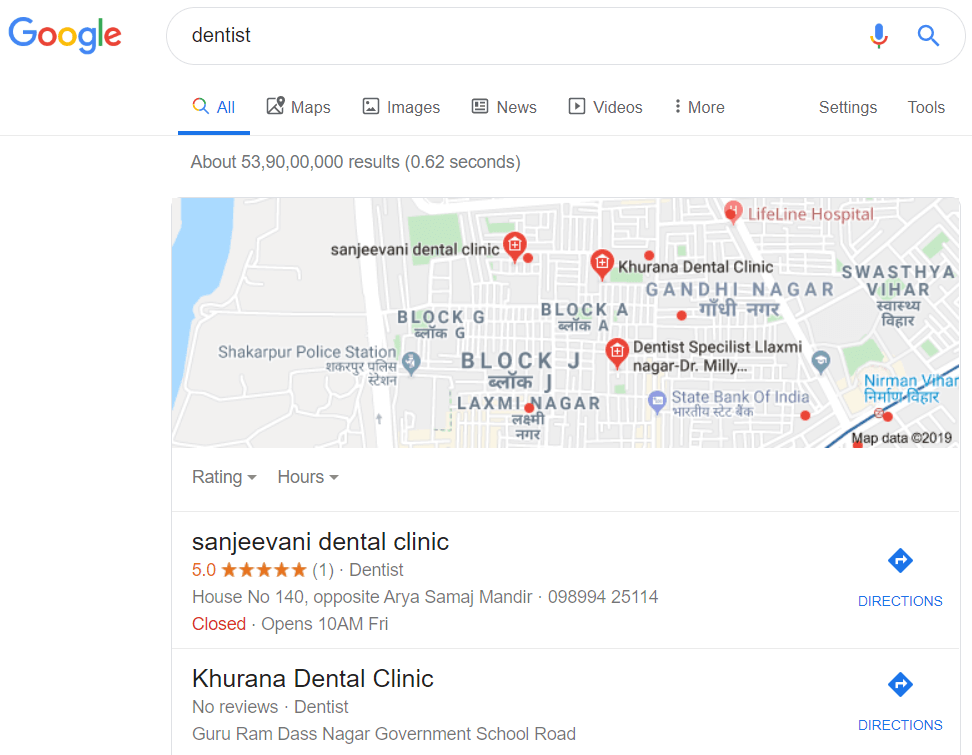Click Shakarpur Police Station map marker
972x755 pixels.
pos(411,362)
